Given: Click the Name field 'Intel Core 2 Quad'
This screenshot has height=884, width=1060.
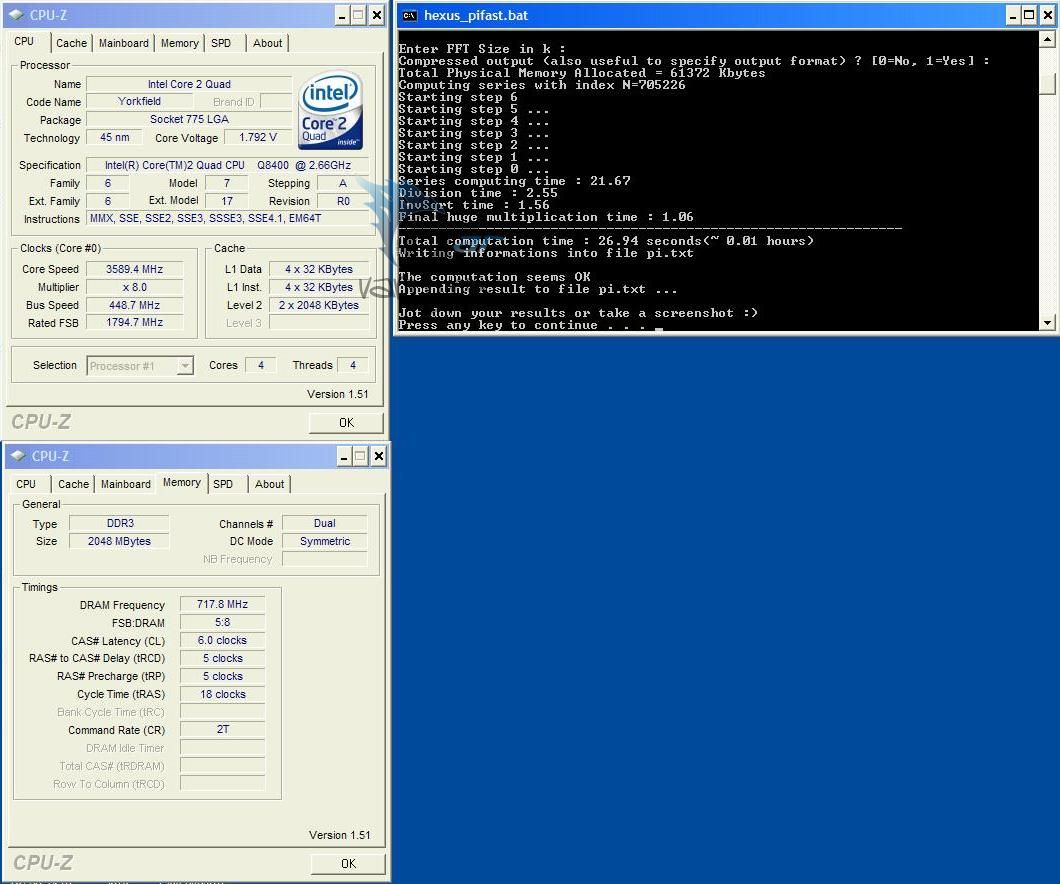Looking at the screenshot, I should tap(189, 84).
